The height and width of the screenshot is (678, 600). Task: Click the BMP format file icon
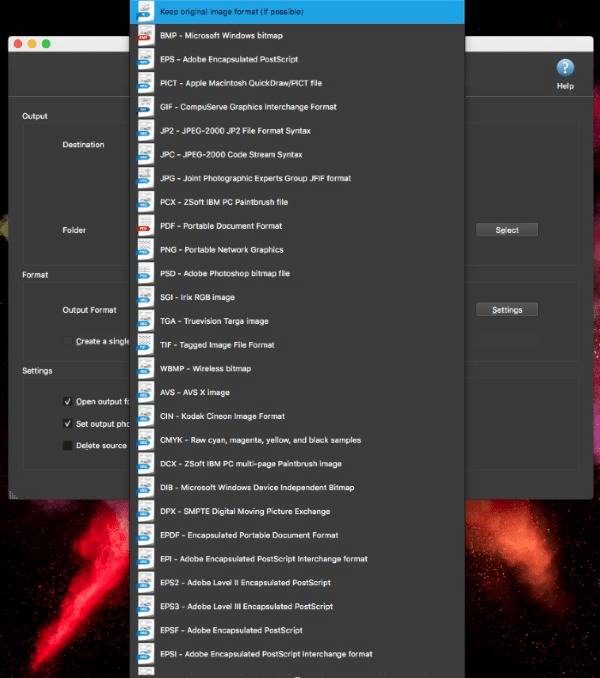(x=145, y=35)
